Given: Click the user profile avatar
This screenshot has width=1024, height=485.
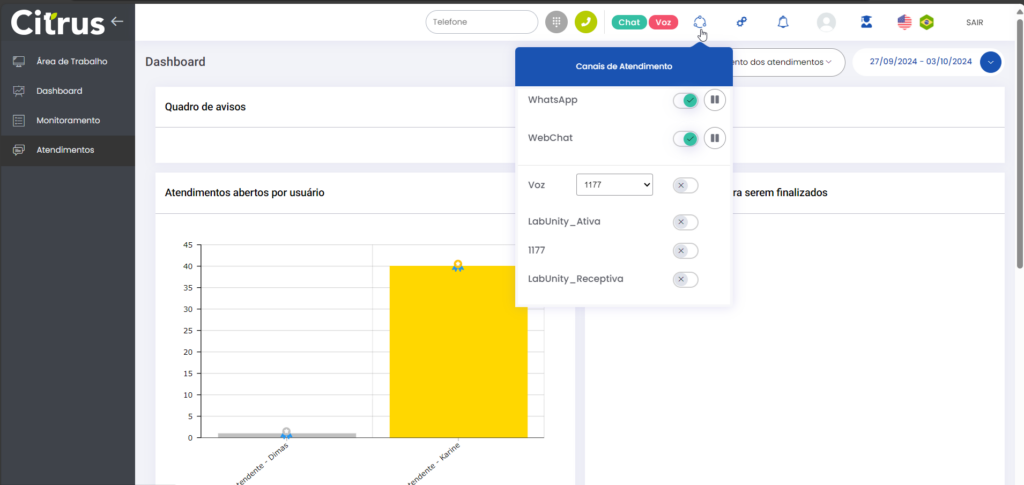Looking at the screenshot, I should coord(826,22).
